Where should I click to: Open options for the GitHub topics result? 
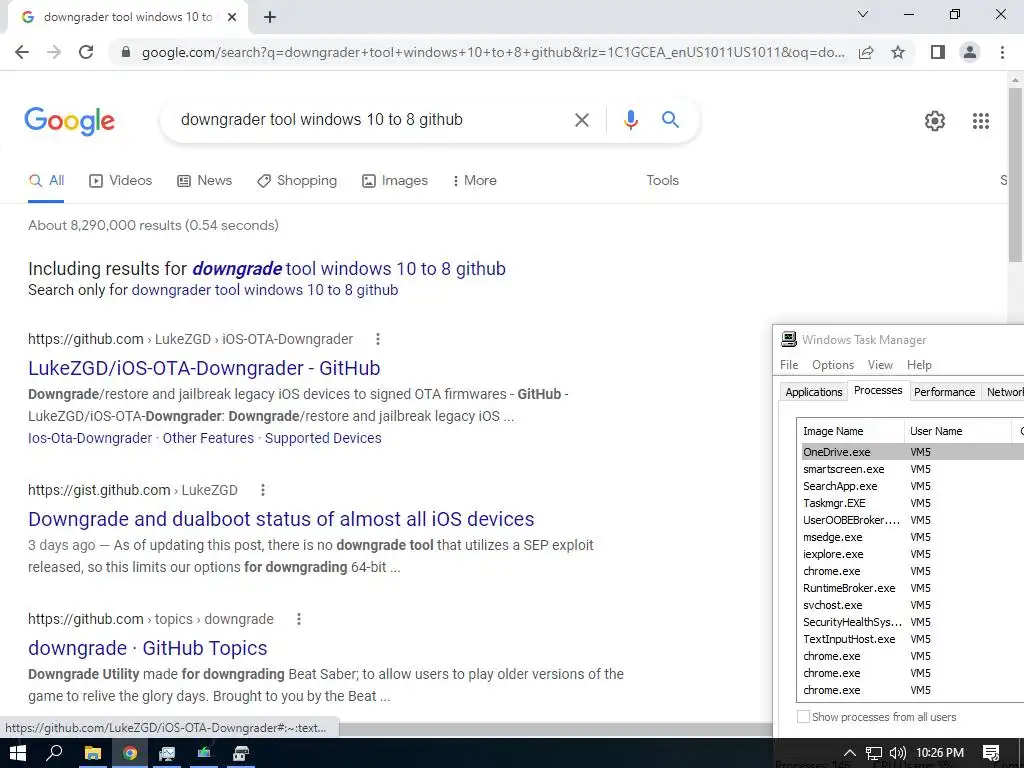click(298, 619)
